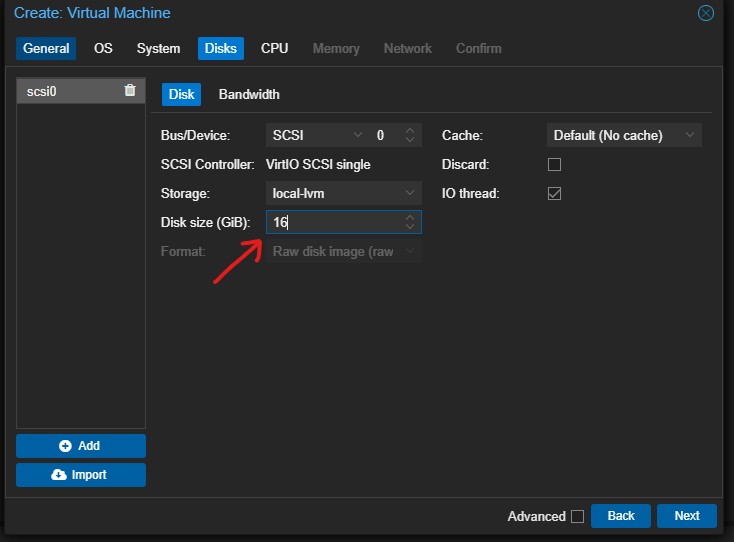
Task: Click the Disk size input field
Action: (x=333, y=222)
